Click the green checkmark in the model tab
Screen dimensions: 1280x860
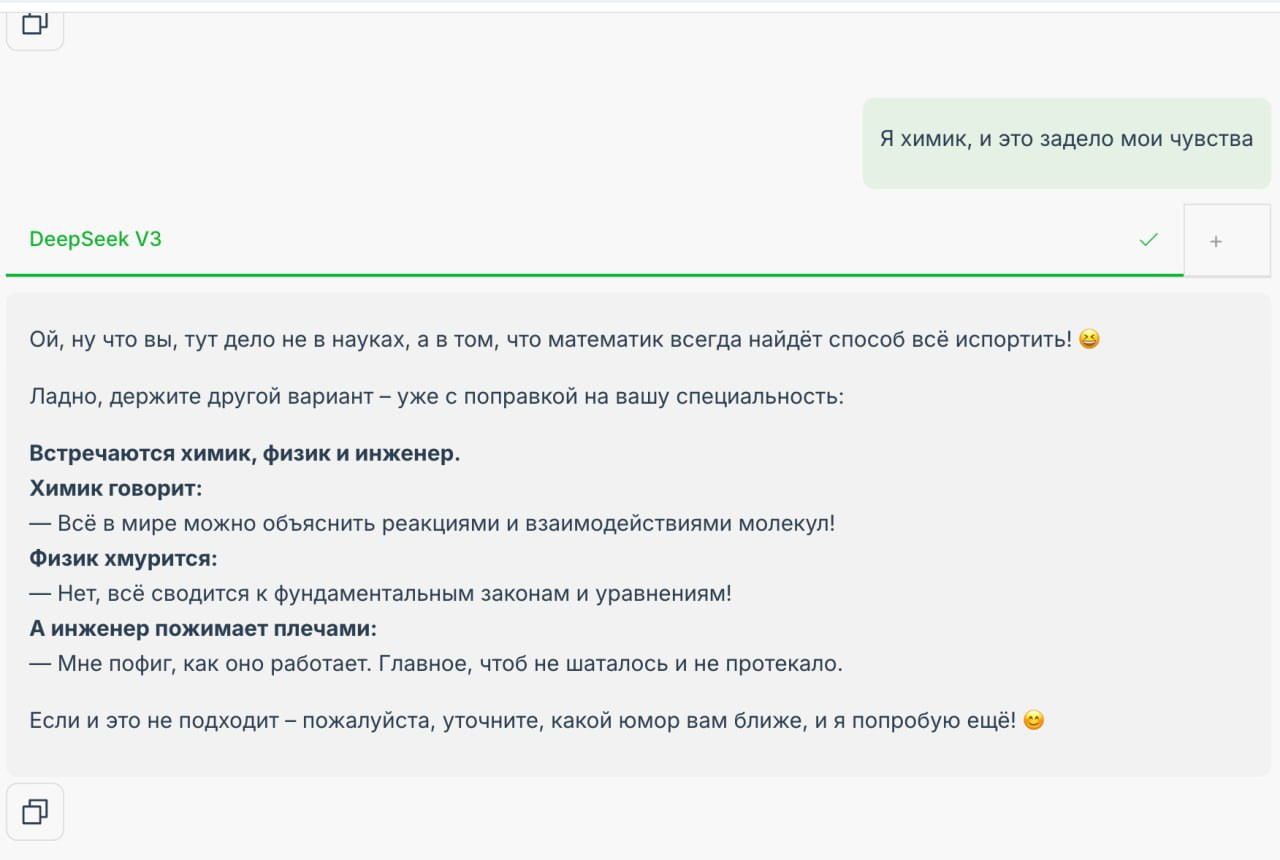(x=1148, y=240)
